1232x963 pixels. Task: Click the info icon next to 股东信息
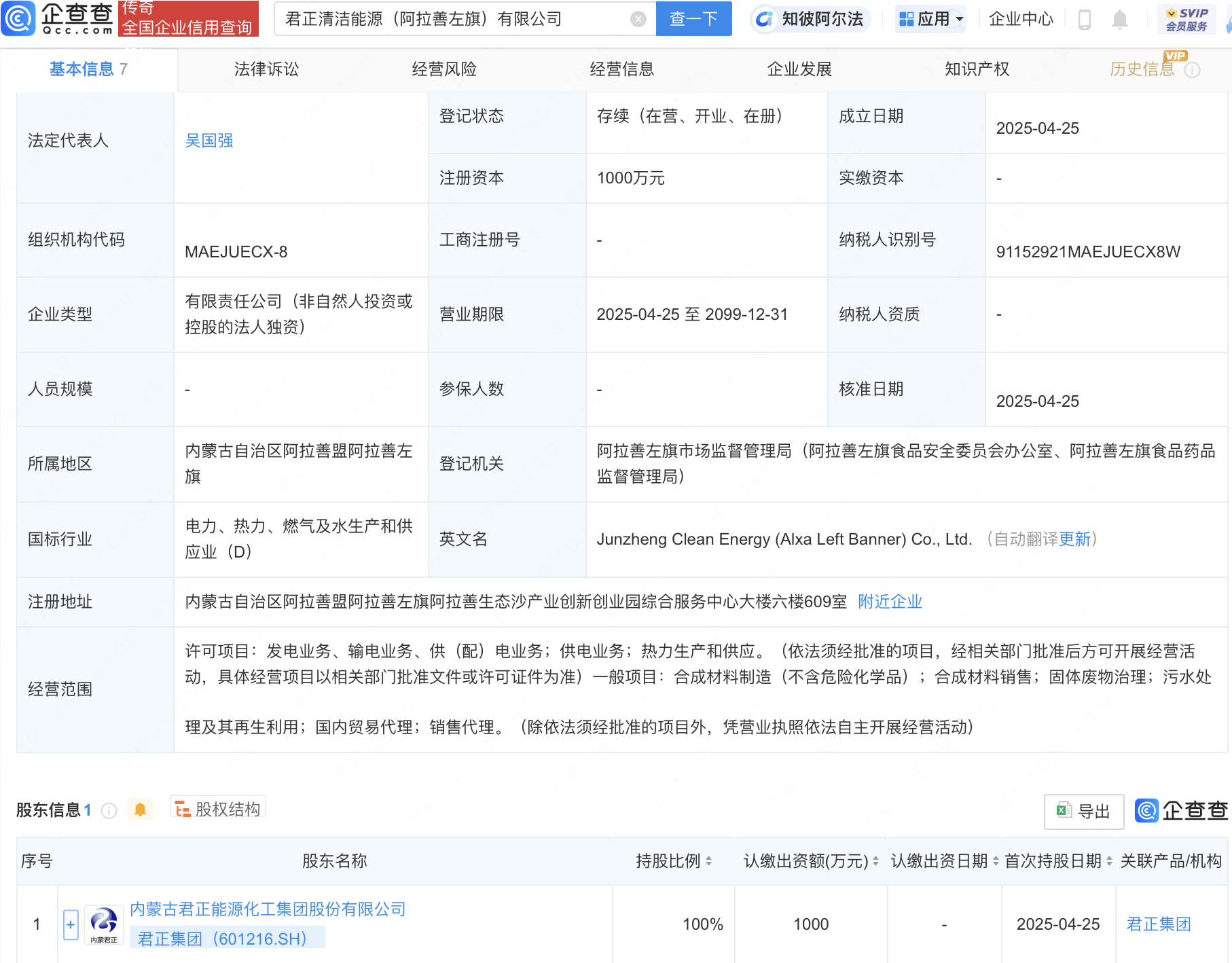coord(109,810)
